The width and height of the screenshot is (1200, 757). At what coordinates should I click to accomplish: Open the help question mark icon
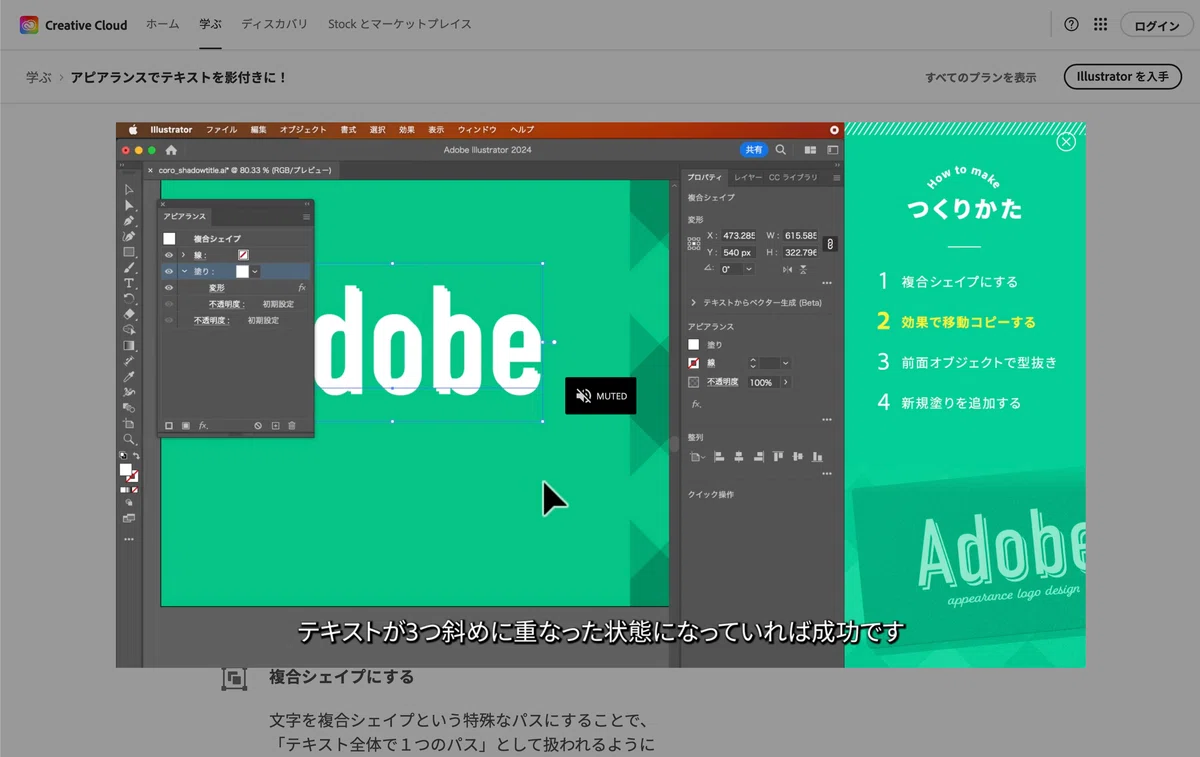[1072, 25]
